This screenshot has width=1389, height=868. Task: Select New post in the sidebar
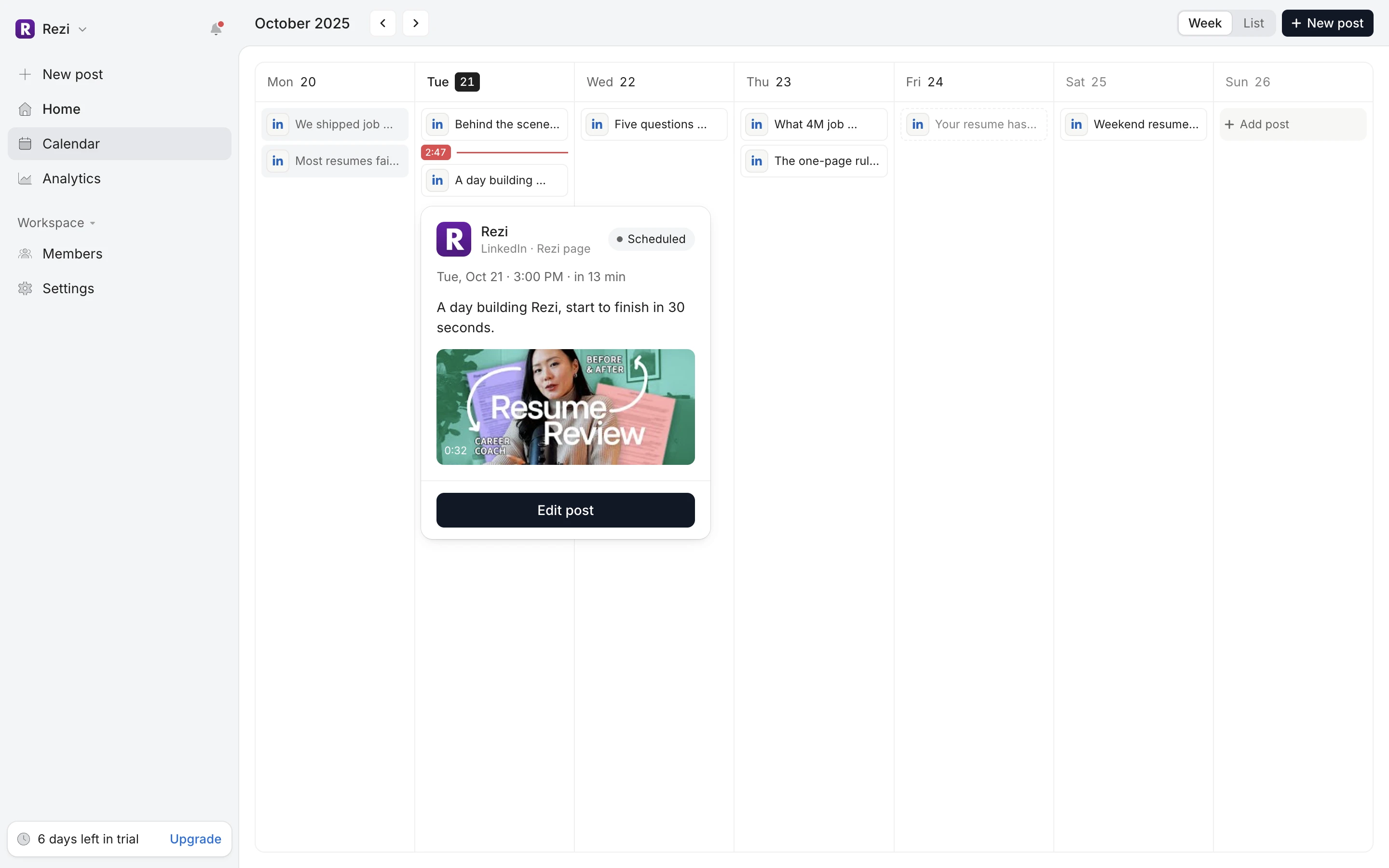tap(120, 74)
